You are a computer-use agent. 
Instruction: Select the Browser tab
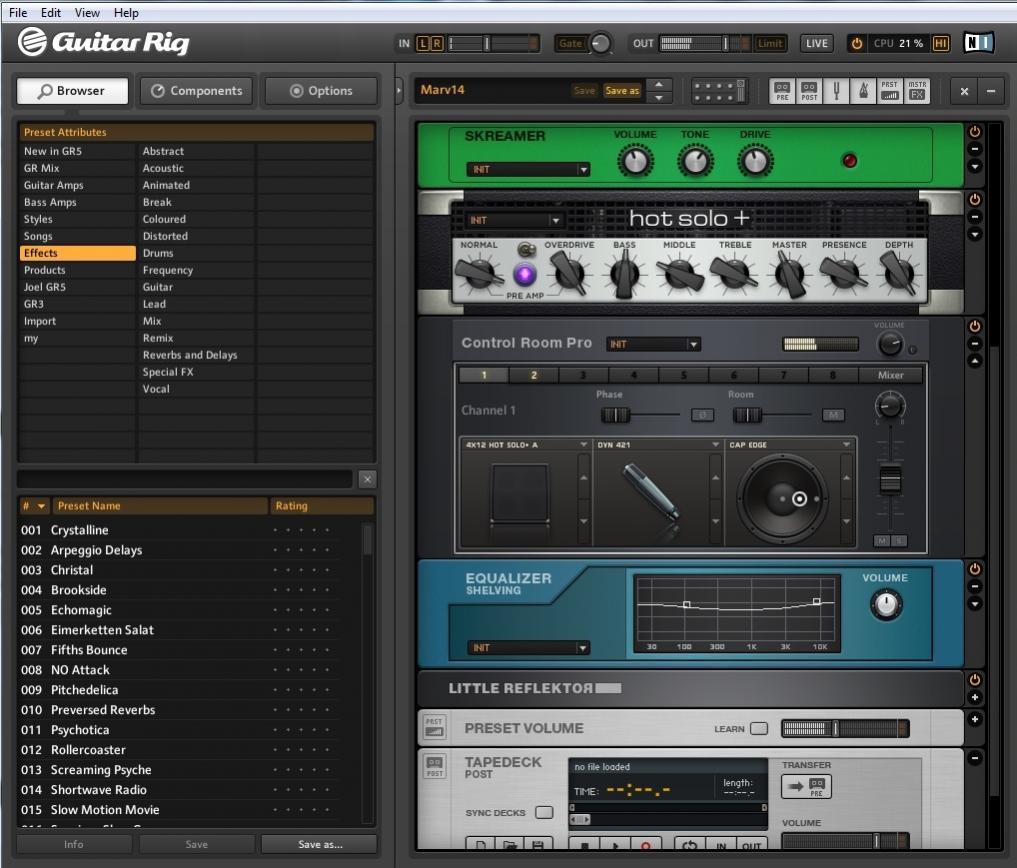(x=72, y=91)
